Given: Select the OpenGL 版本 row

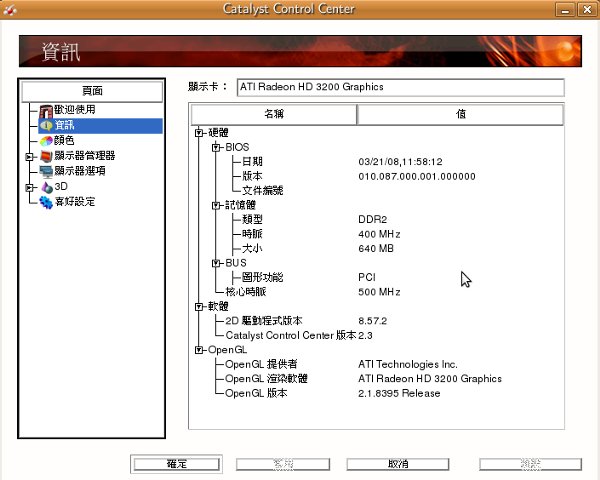Looking at the screenshot, I should pyautogui.click(x=256, y=393).
